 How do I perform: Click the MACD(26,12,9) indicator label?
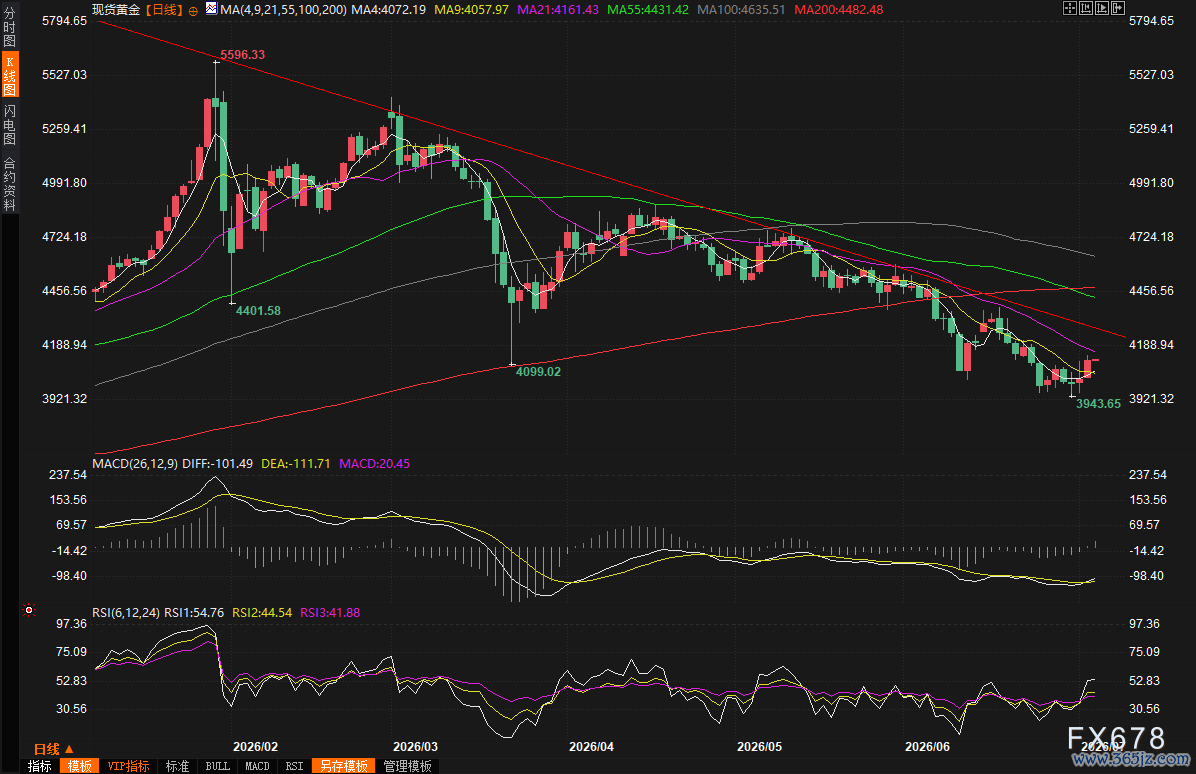point(135,464)
